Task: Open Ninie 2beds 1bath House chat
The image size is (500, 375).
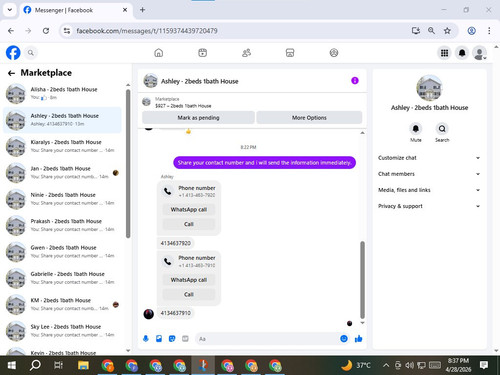Action: (x=62, y=199)
